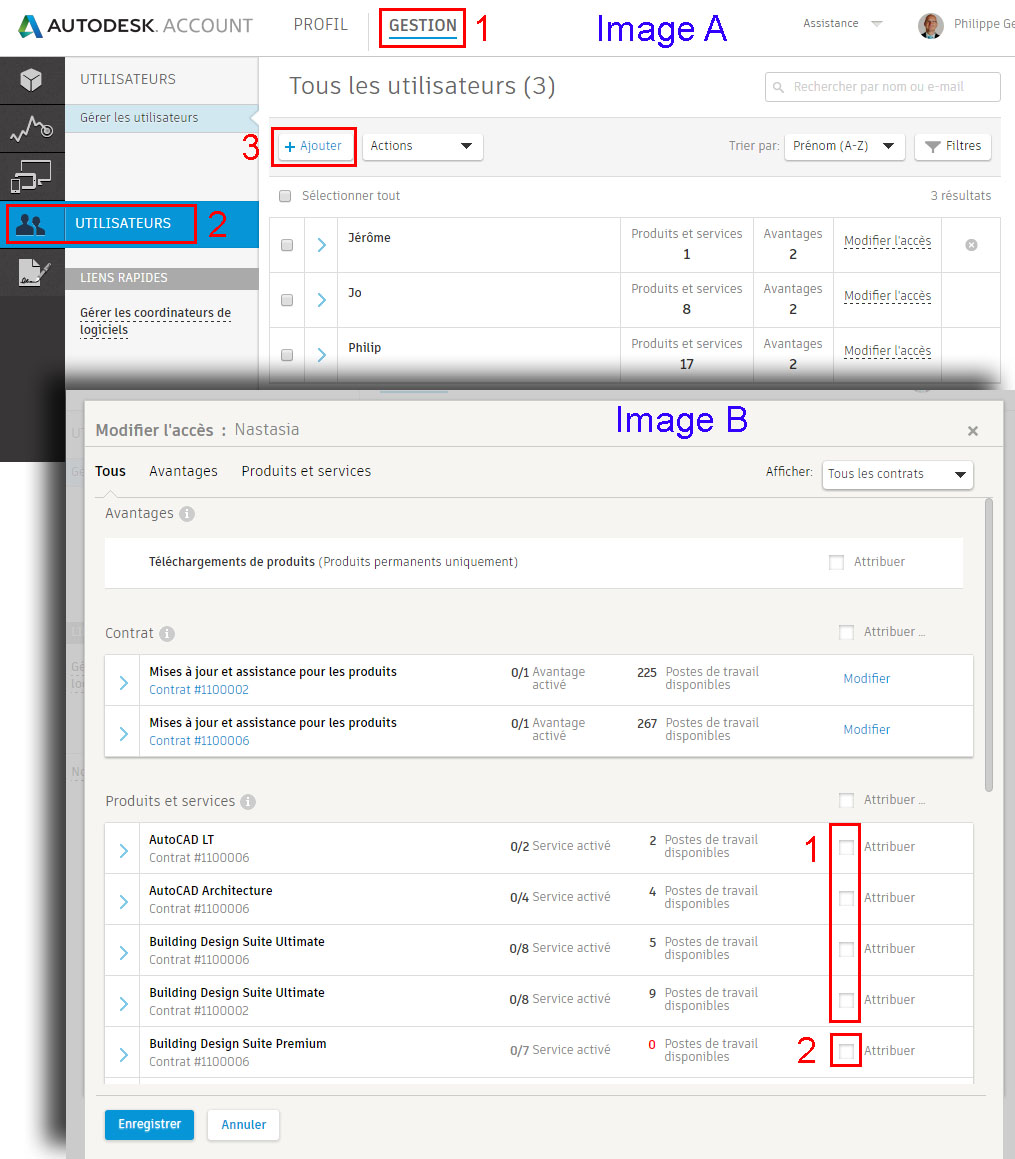Viewport: 1015px width, 1159px height.
Task: Click the user profile avatar photo
Action: [931, 25]
